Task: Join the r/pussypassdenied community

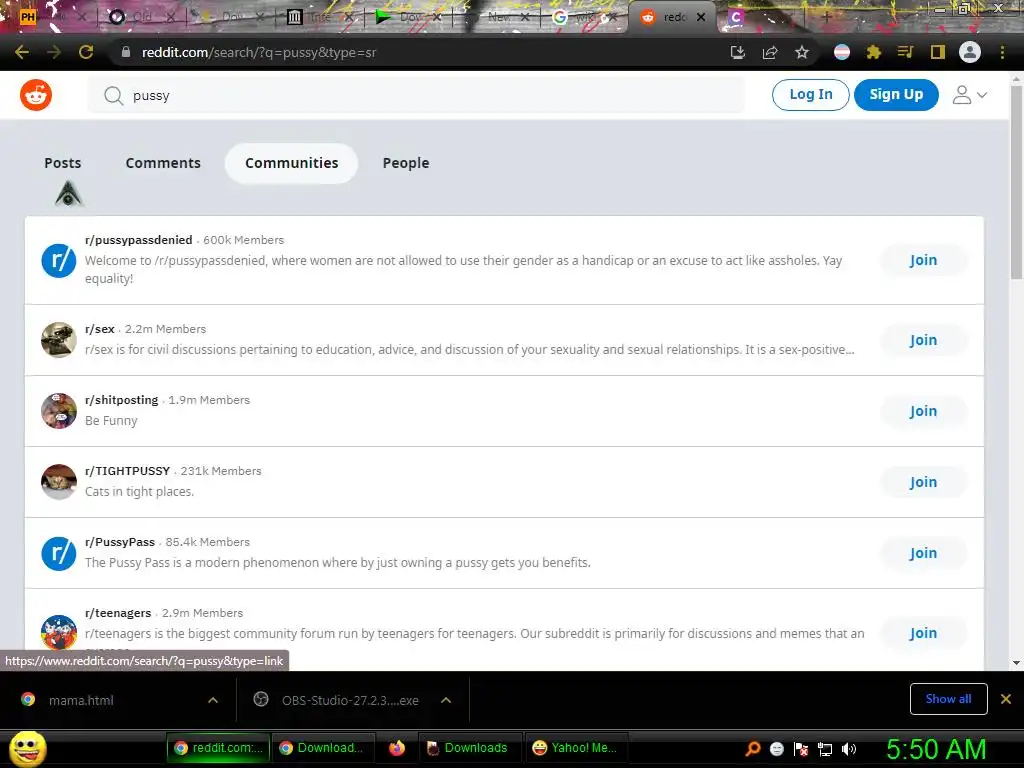Action: click(923, 260)
